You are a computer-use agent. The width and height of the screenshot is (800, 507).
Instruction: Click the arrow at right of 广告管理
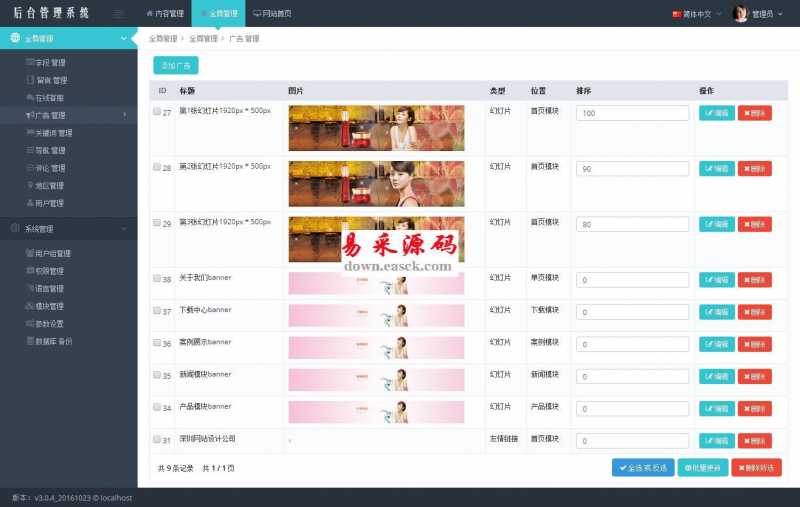[x=124, y=115]
